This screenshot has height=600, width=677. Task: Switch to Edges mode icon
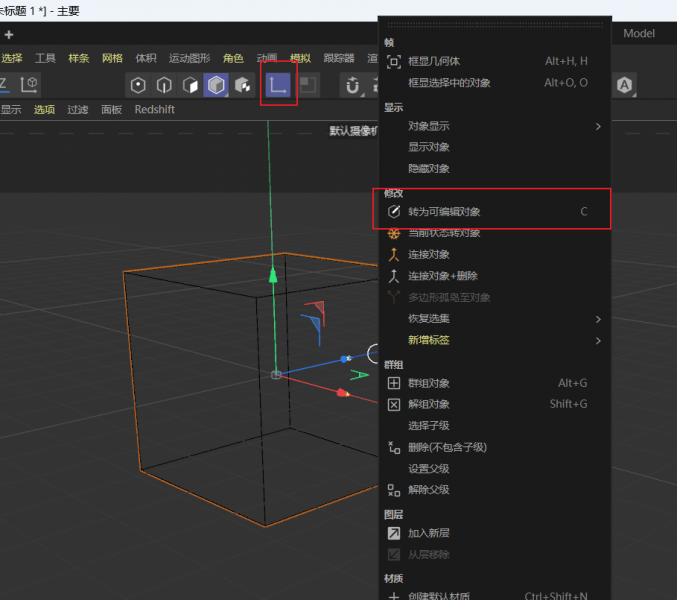(x=164, y=85)
